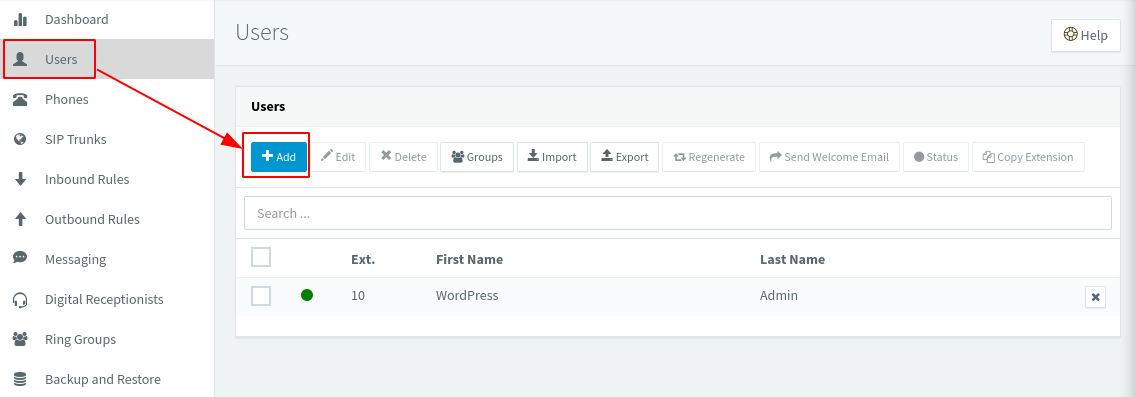This screenshot has height=397, width=1135.
Task: Open Inbound Rules down-arrow icon
Action: click(20, 179)
